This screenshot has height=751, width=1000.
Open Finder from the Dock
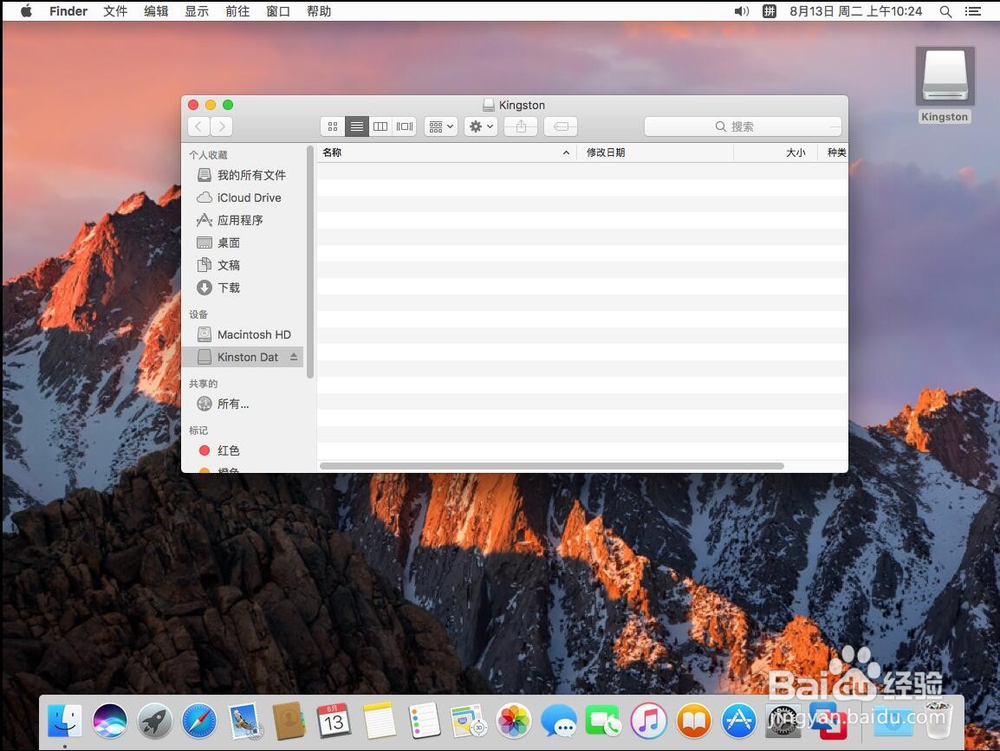[65, 721]
